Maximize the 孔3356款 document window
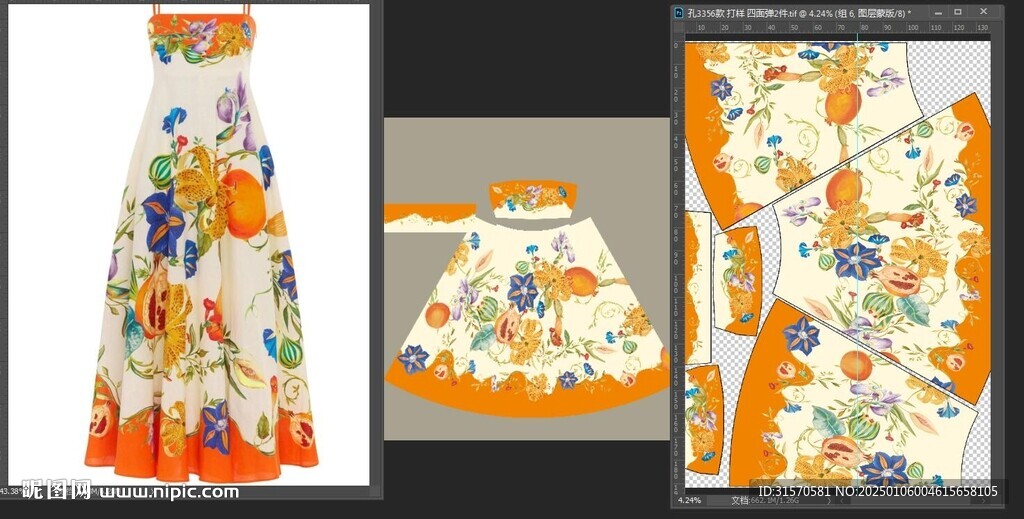The width and height of the screenshot is (1024, 519). tap(957, 12)
